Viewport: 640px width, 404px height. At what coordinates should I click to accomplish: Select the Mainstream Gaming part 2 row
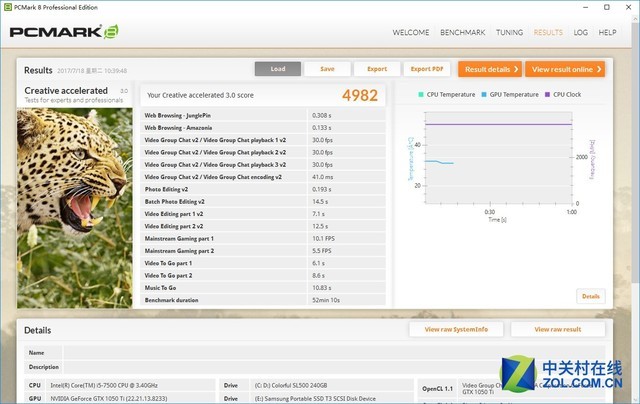tap(263, 251)
